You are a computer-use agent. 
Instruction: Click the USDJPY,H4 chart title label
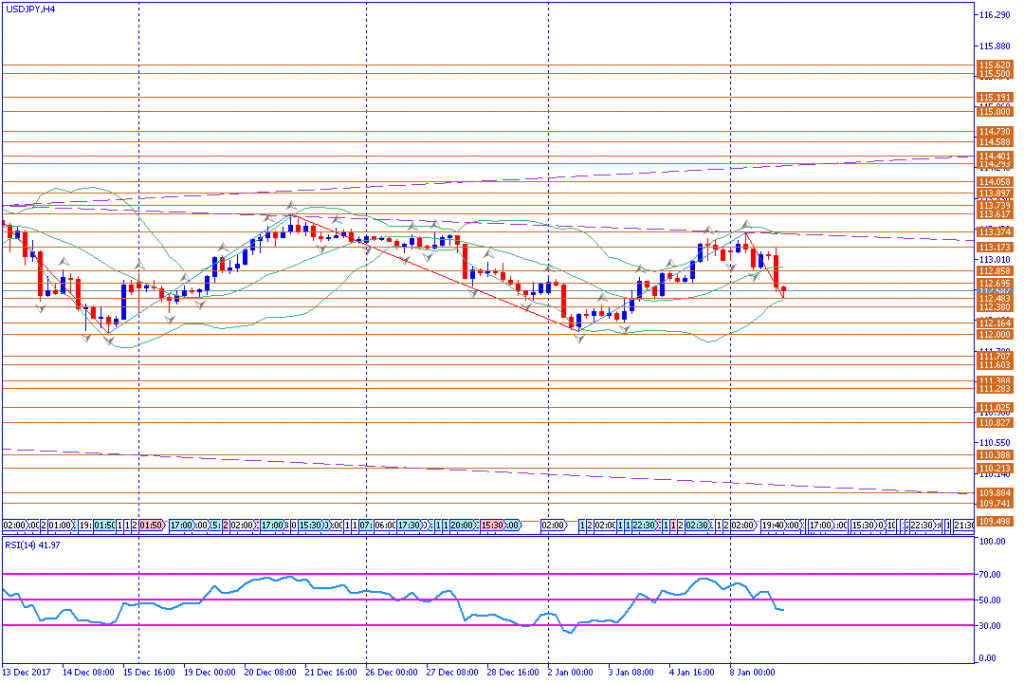click(x=30, y=8)
